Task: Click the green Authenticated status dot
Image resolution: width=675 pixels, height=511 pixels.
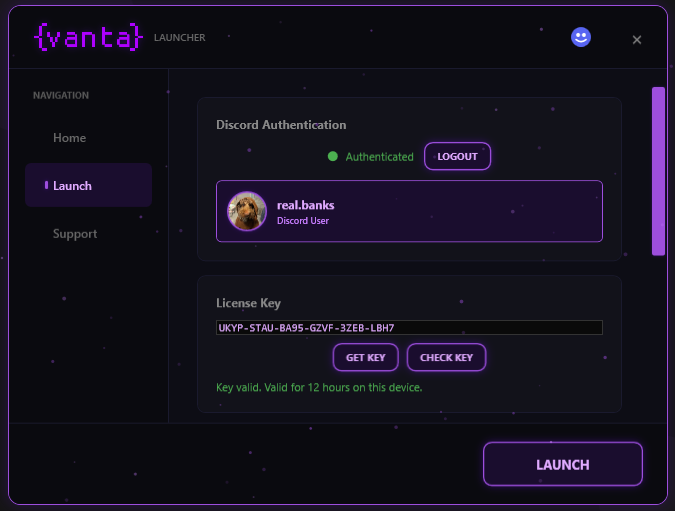Action: 333,156
